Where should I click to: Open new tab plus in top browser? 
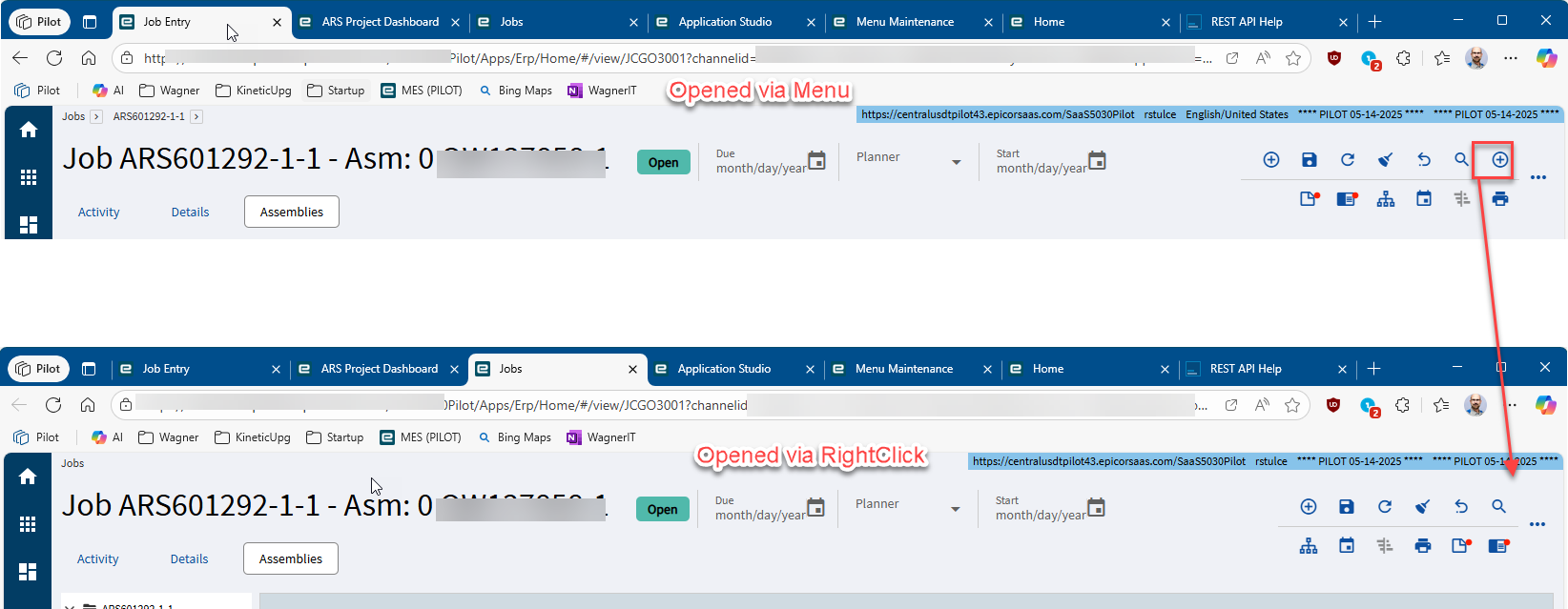1374,22
